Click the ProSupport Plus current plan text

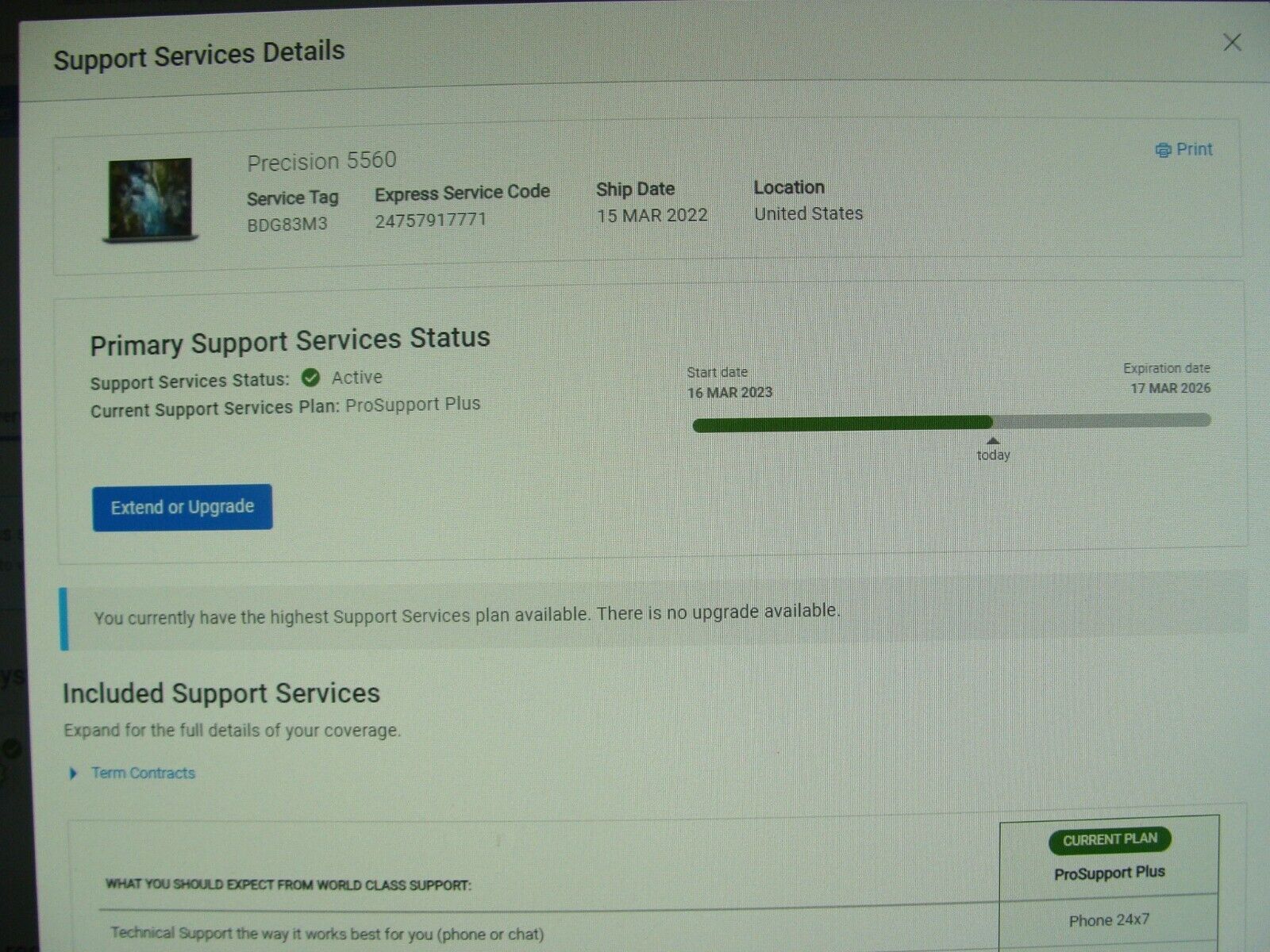pos(413,404)
